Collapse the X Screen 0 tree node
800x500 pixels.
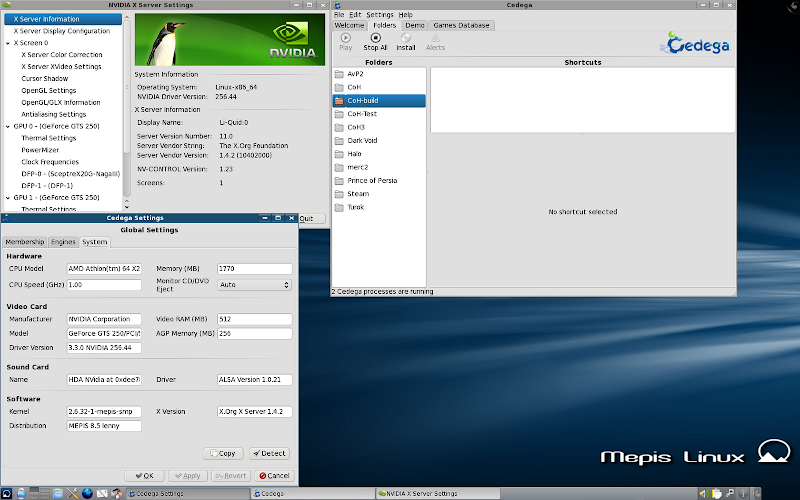click(x=7, y=43)
